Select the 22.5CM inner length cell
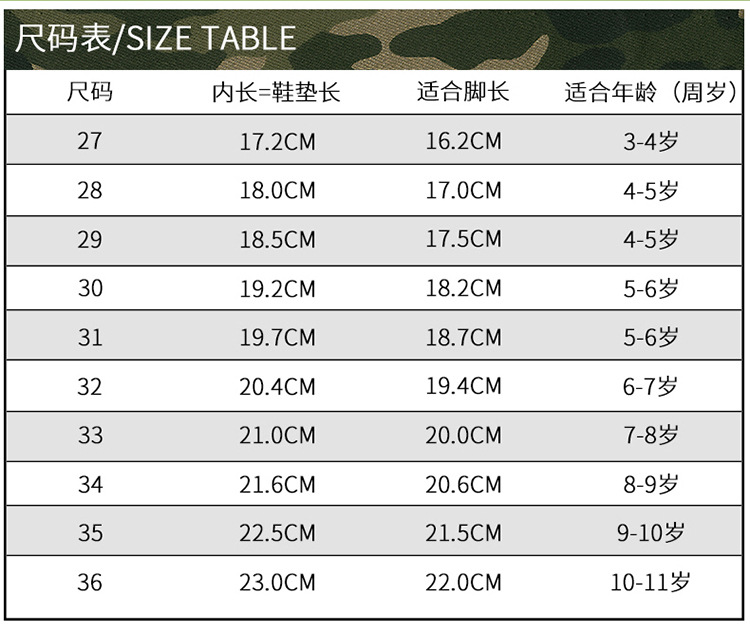Screen dimensions: 750x626 click(277, 533)
